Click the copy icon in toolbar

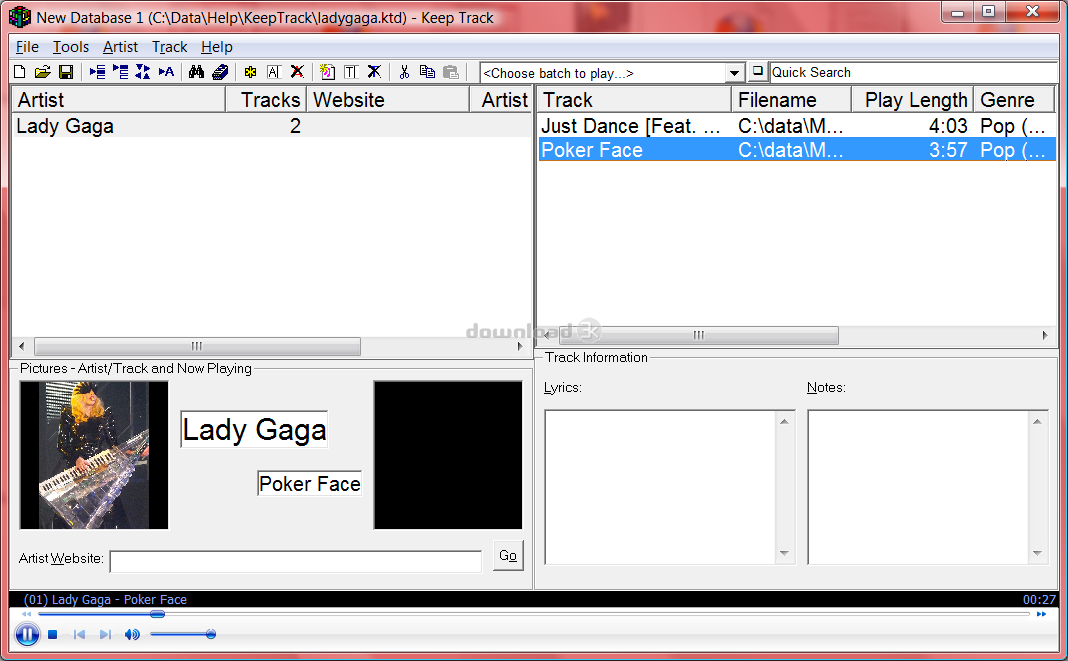pos(427,72)
